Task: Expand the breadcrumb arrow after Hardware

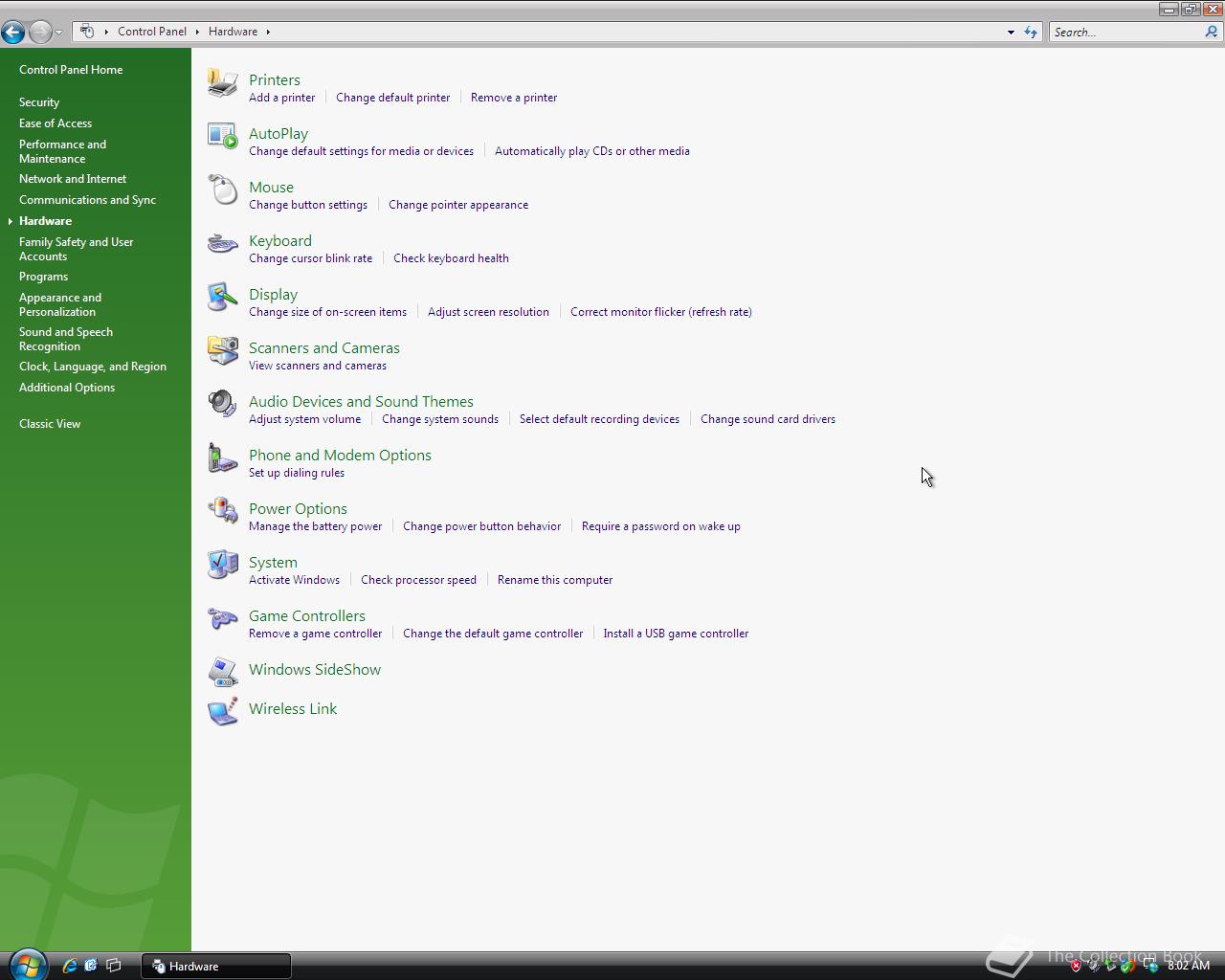Action: pos(268,32)
